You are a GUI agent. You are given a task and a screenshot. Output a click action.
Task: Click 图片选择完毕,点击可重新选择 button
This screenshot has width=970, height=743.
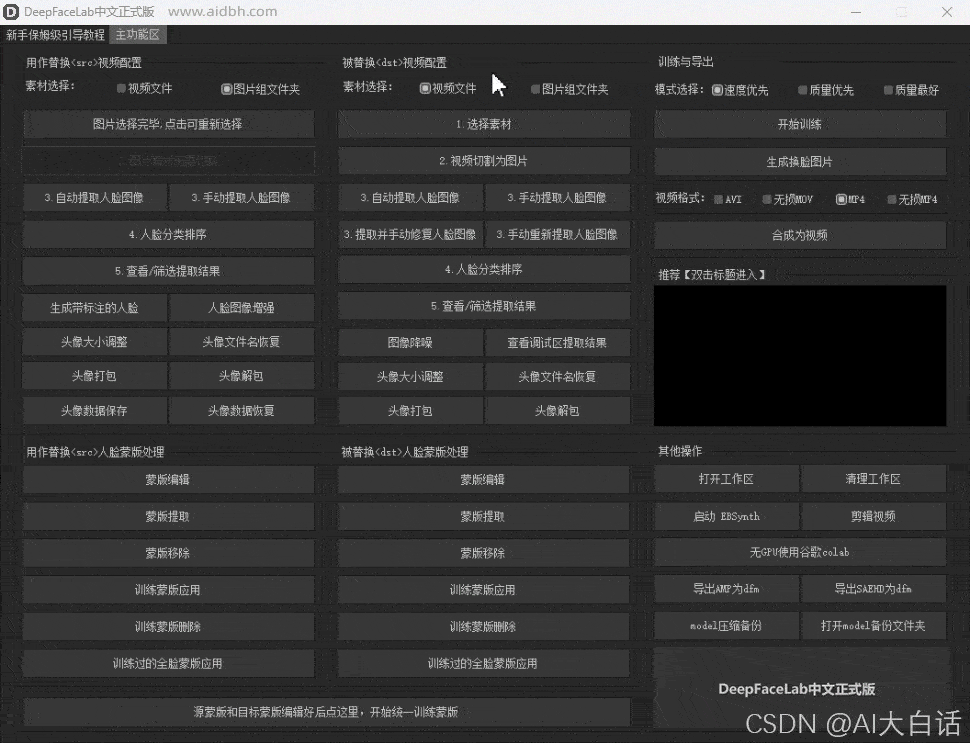tap(168, 124)
